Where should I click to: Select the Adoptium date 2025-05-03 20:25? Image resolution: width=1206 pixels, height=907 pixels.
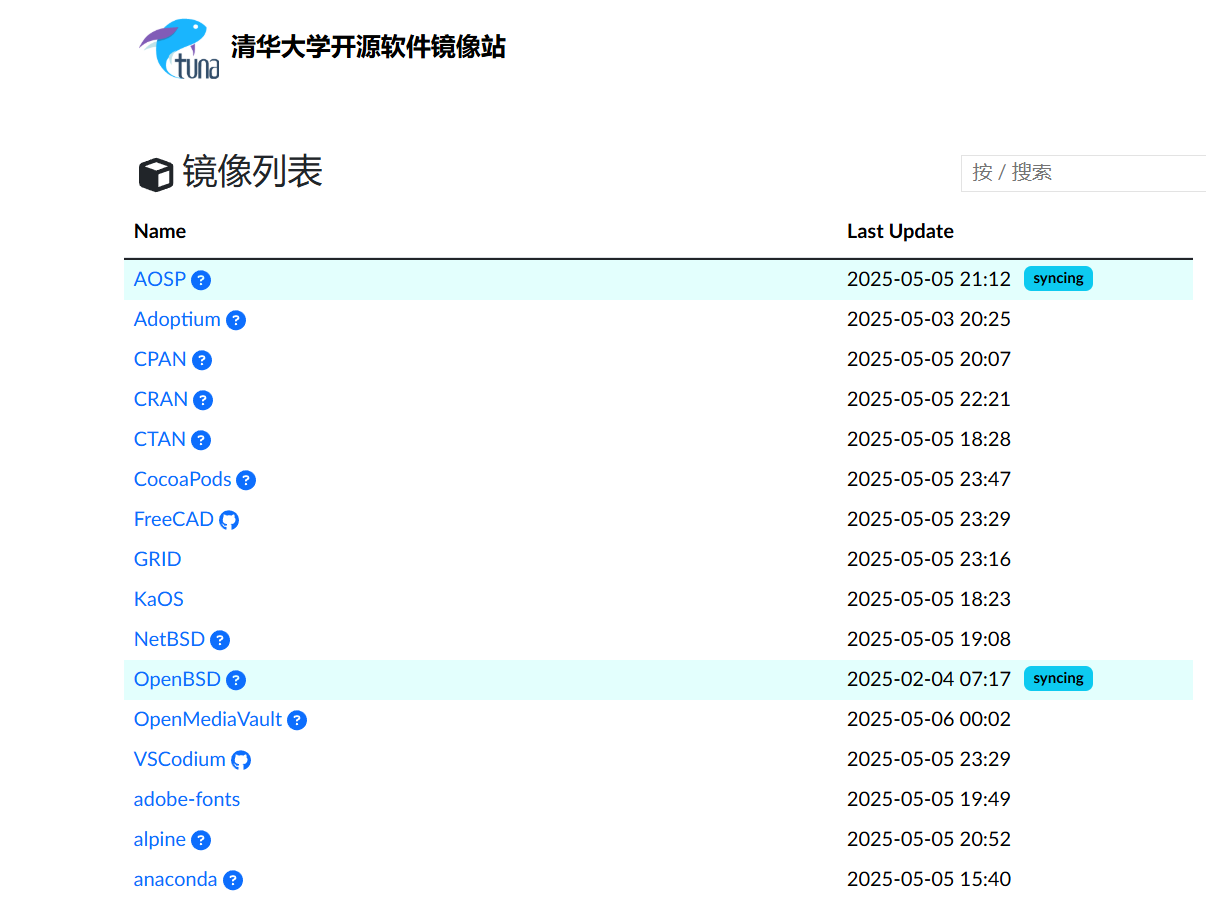tap(929, 319)
